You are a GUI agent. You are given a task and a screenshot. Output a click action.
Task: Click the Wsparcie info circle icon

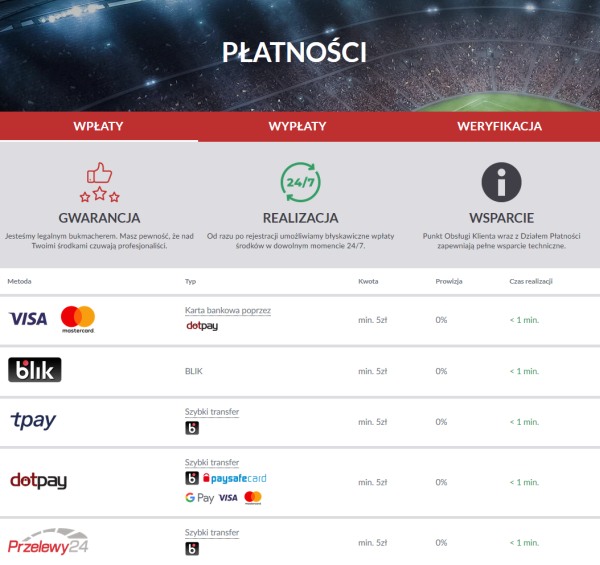[x=501, y=182]
